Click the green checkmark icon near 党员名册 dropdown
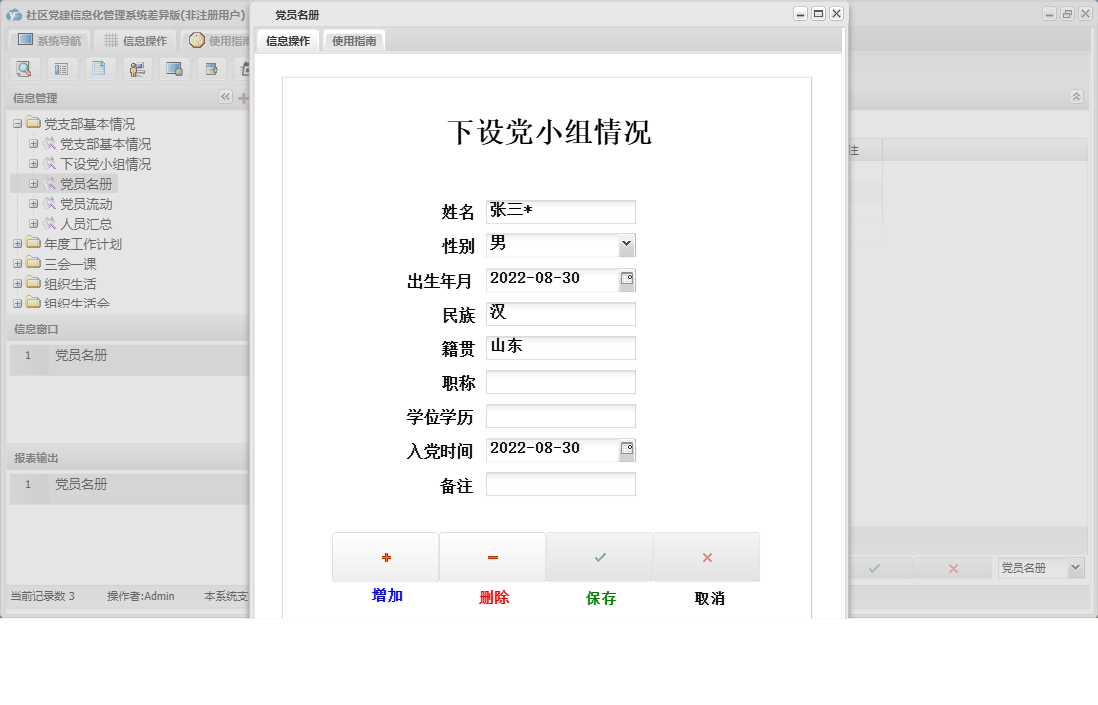The height and width of the screenshot is (705, 1098). point(874,567)
